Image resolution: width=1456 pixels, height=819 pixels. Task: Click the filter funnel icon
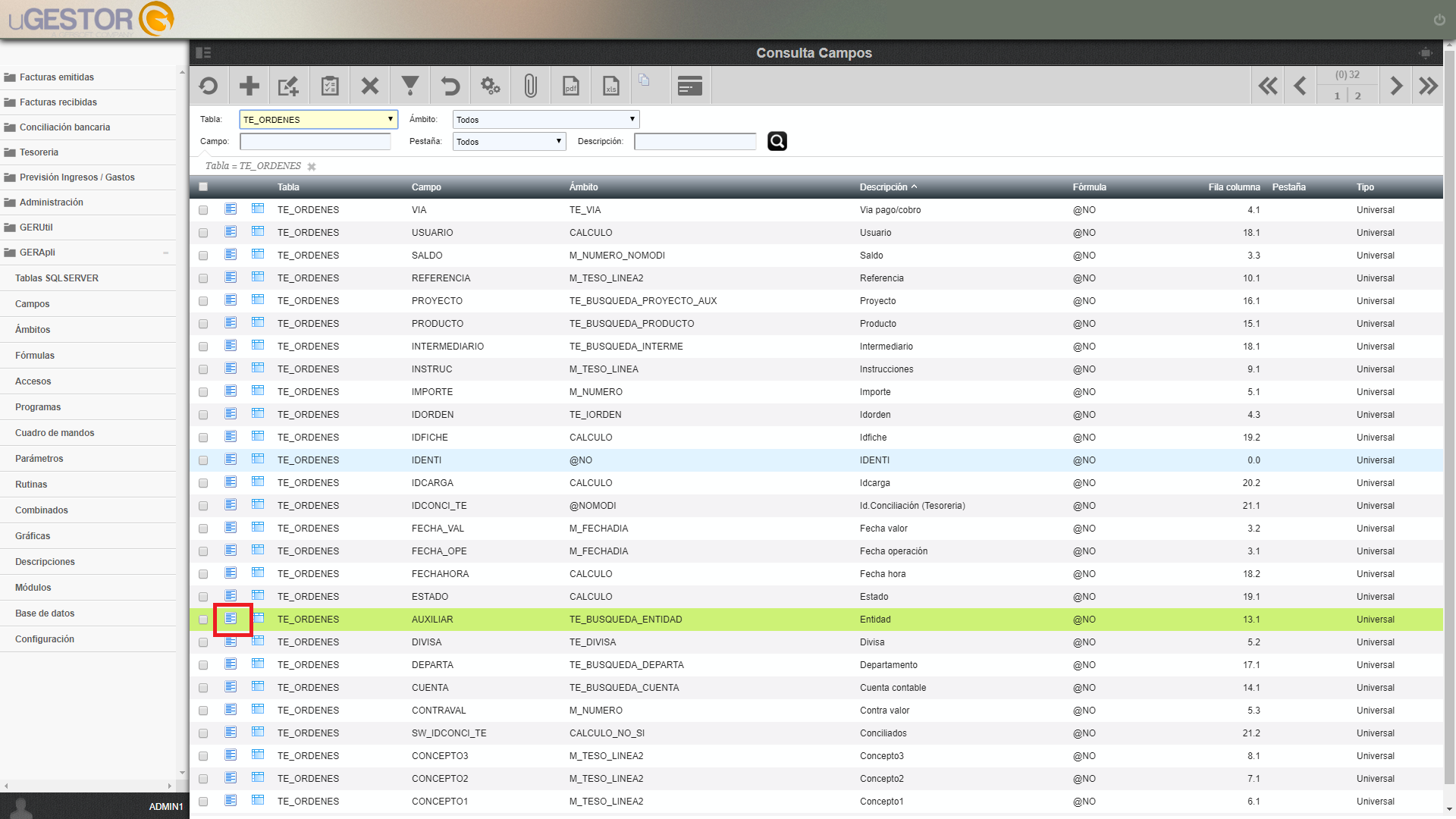pos(410,86)
